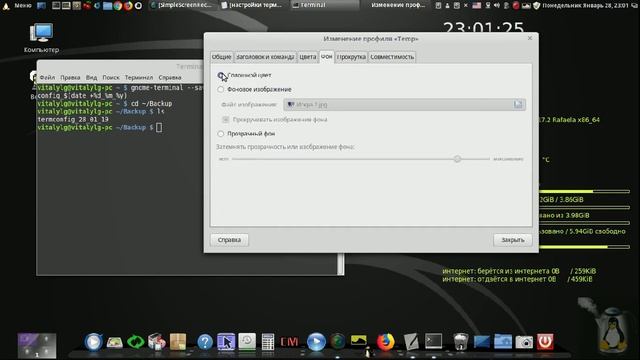The height and width of the screenshot is (360, 640).
Task: Open the 'Вид' menu in Terminal window
Action: point(91,77)
